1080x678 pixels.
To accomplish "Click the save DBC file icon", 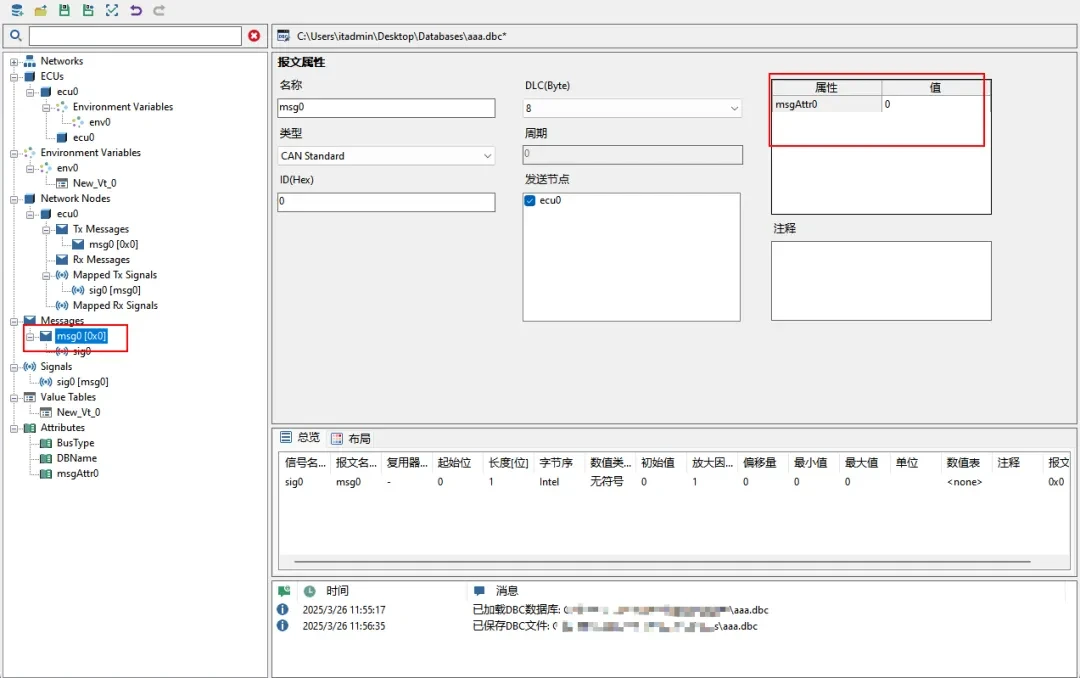I will tap(64, 10).
